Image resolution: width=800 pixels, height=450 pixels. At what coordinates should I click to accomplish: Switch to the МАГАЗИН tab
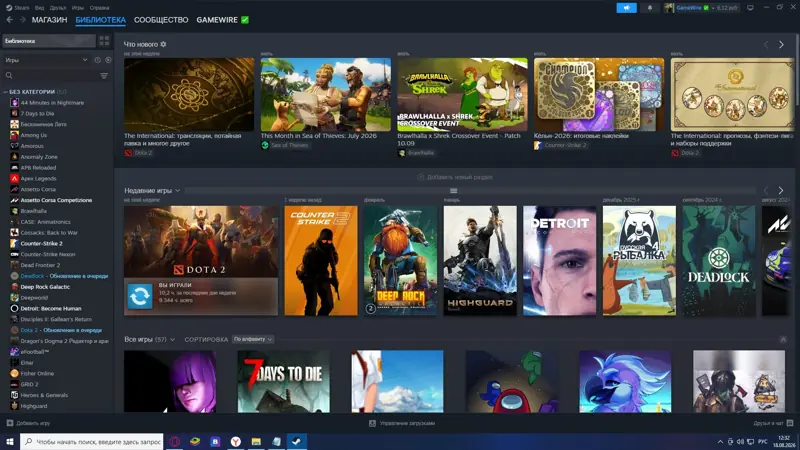(x=49, y=20)
